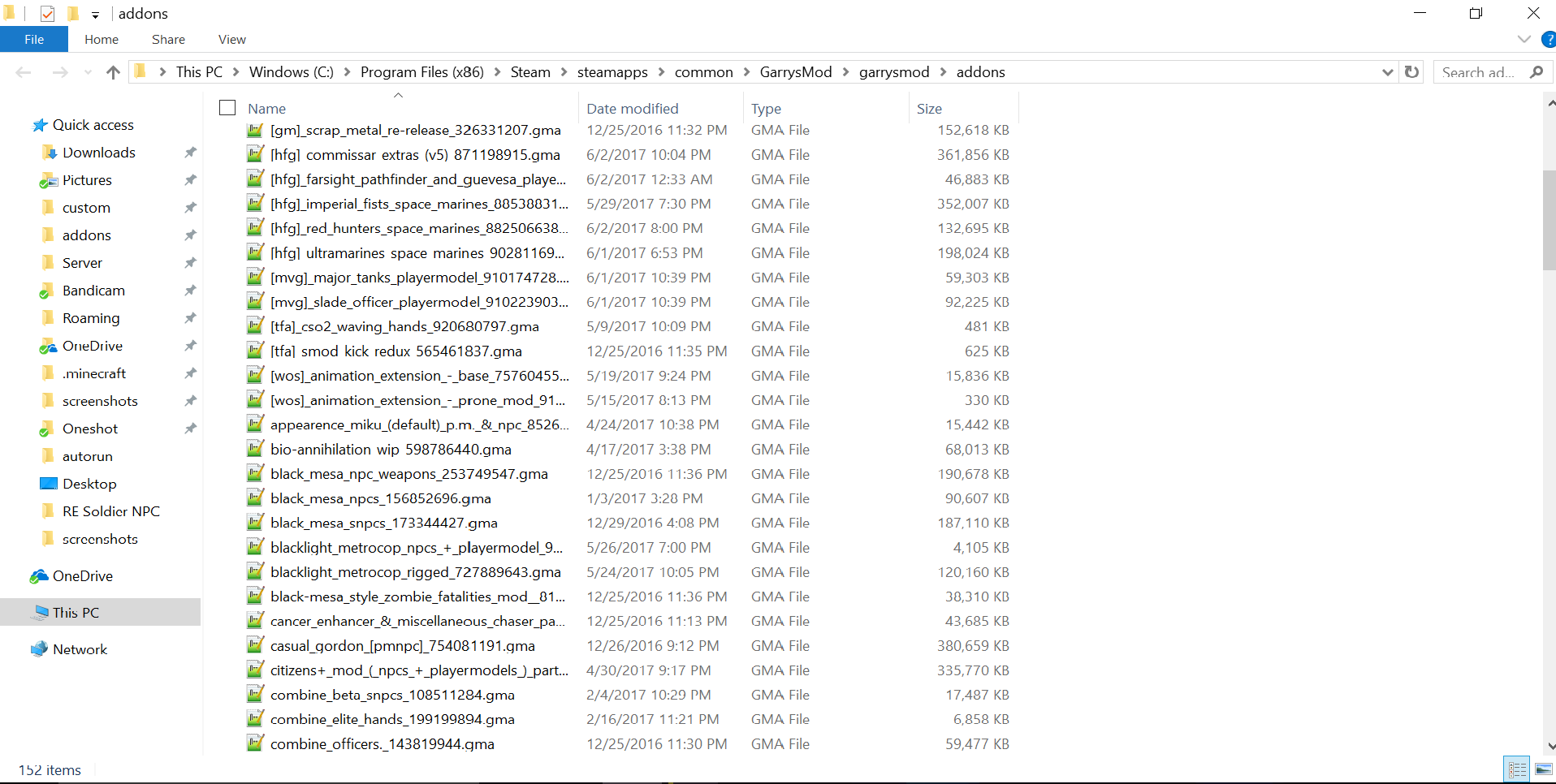Image resolution: width=1556 pixels, height=784 pixels.
Task: Click the vertical scrollbar thumb
Action: click(1550, 220)
